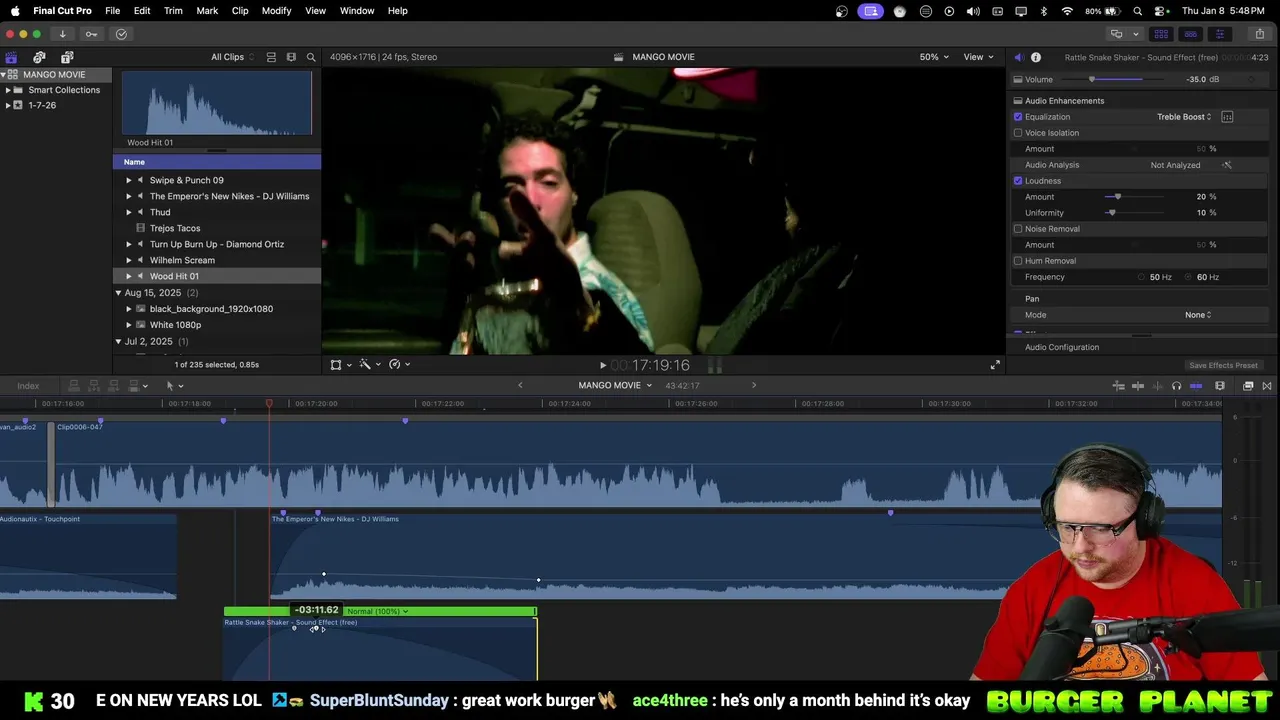Open the Titles and Generators sidebar
The width and height of the screenshot is (1280, 720).
67,57
